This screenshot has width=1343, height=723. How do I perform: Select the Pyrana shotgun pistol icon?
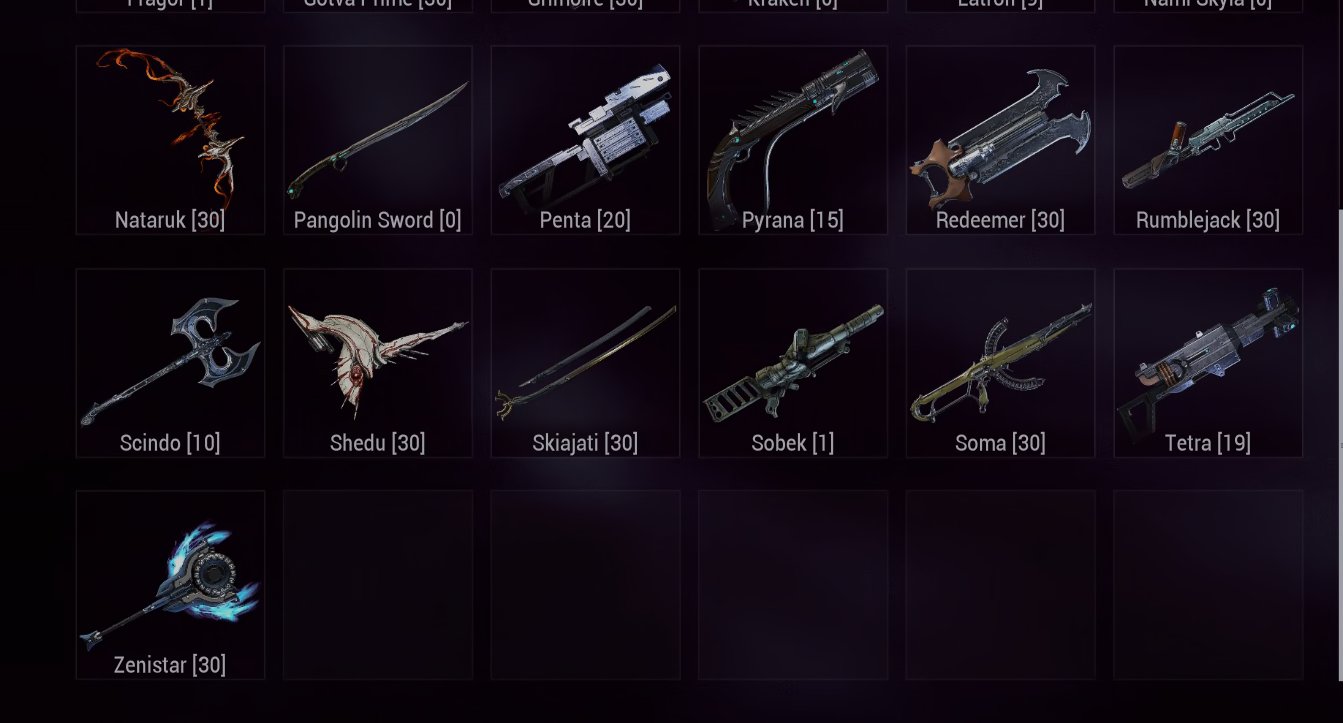coord(793,128)
